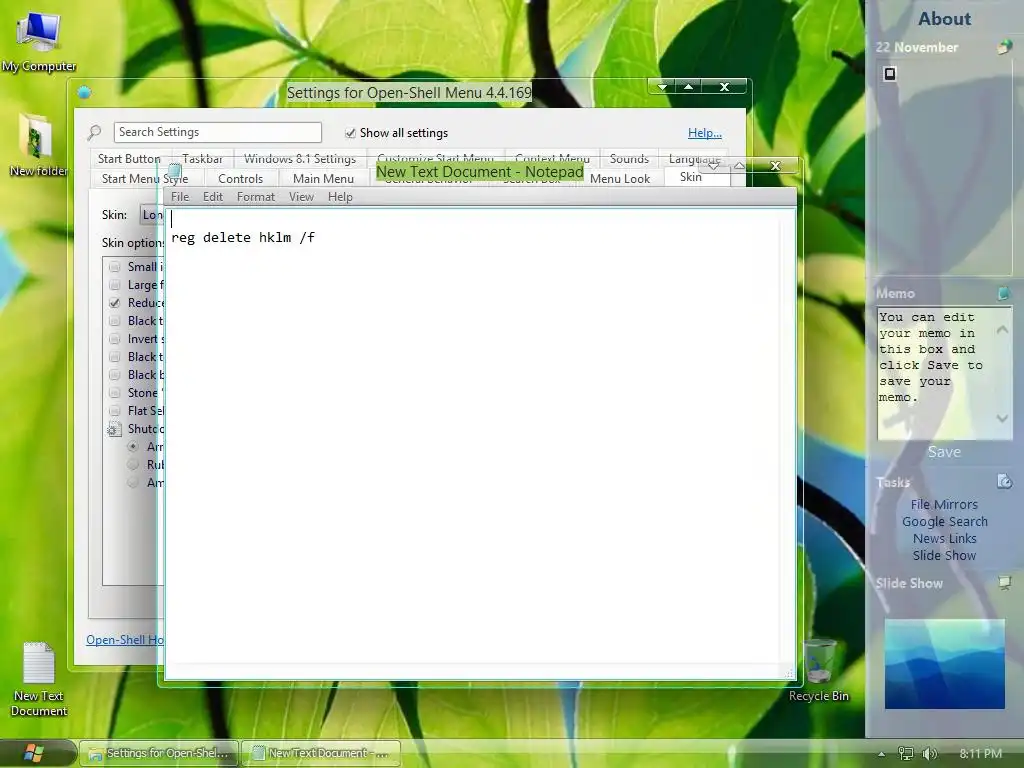The image size is (1024, 768).
Task: Open the volume icon in system tray
Action: pyautogui.click(x=930, y=754)
